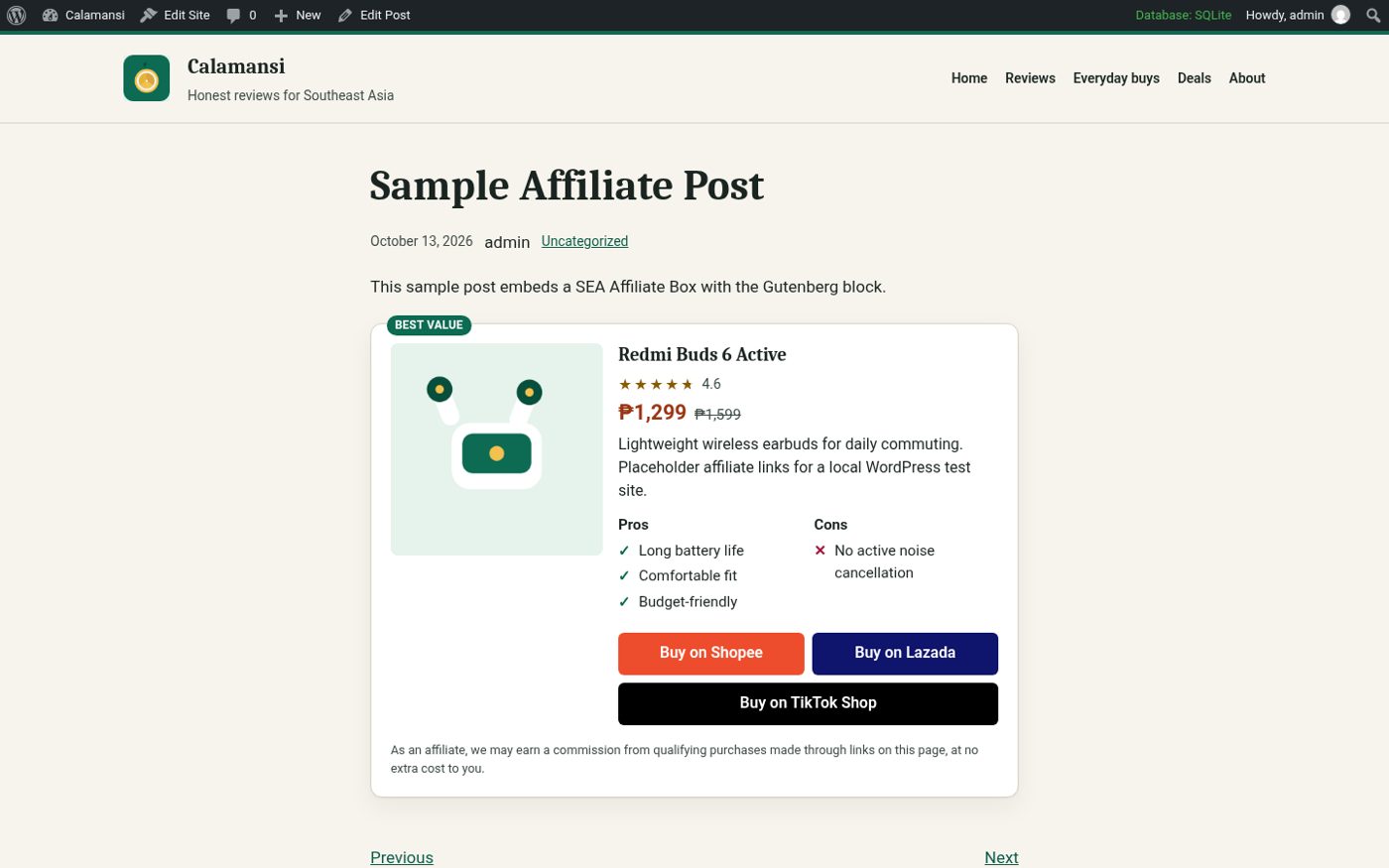Click the Calamansi site title
The height and width of the screenshot is (868, 1389).
click(236, 66)
